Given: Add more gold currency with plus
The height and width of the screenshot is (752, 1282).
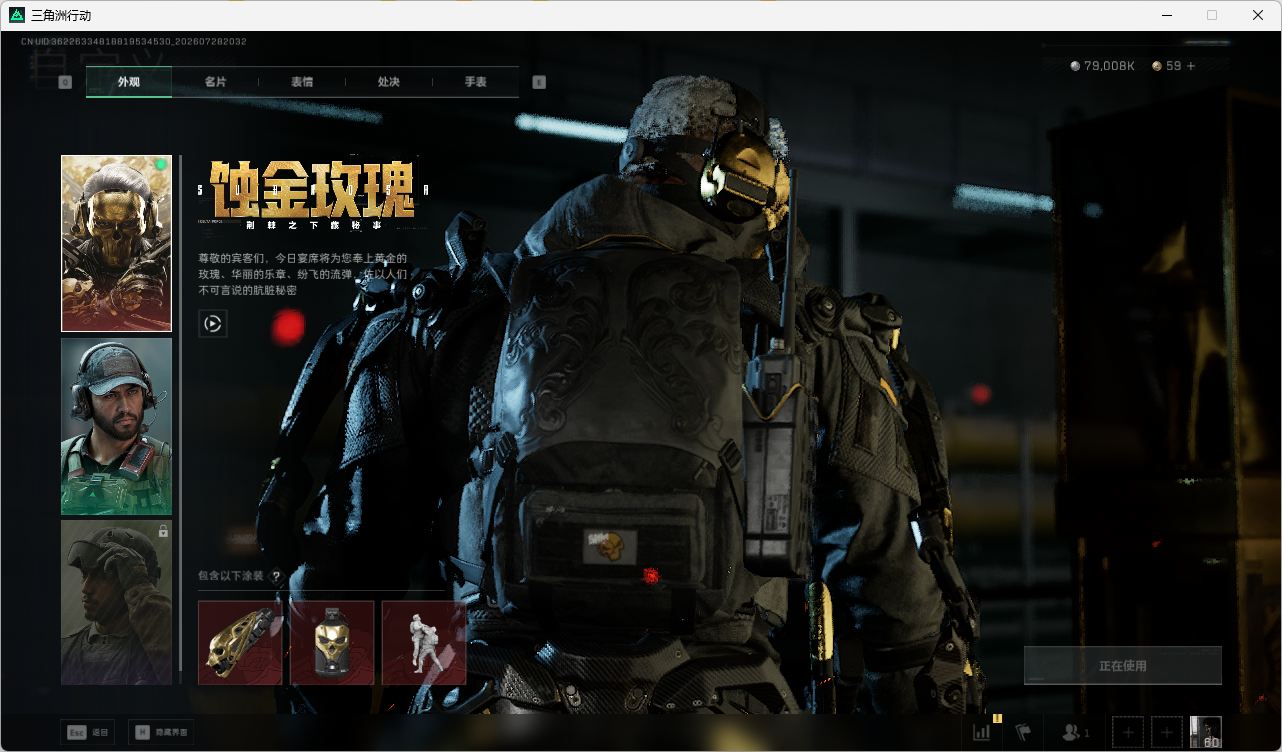Looking at the screenshot, I should (1191, 66).
